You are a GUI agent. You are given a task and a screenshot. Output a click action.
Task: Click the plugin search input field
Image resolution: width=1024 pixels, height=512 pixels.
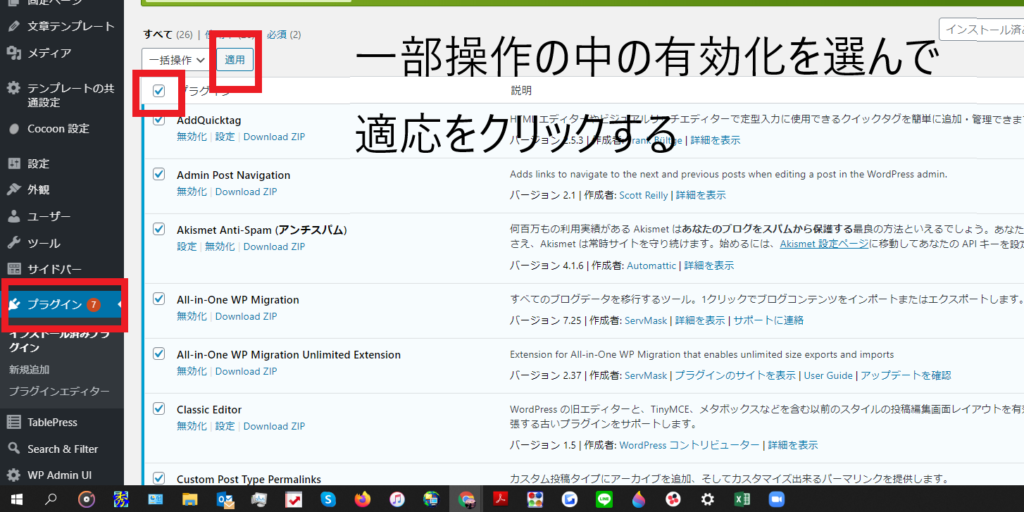point(981,29)
